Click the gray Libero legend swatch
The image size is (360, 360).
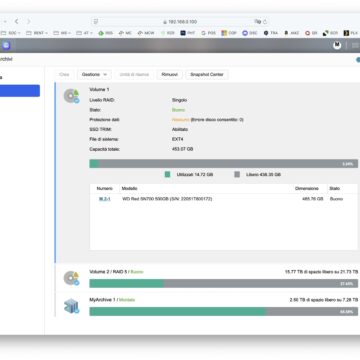pos(237,174)
